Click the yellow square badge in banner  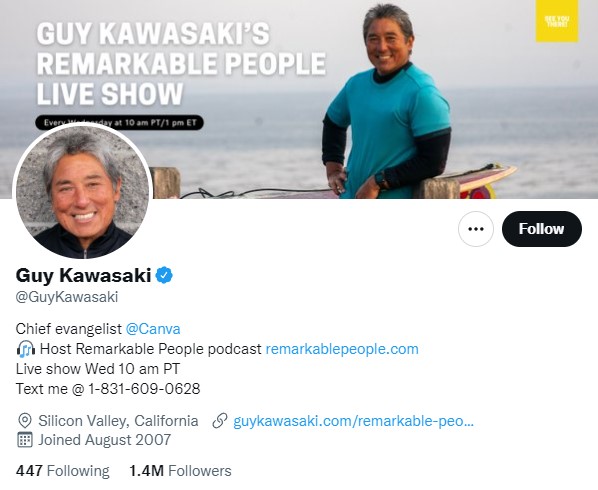(557, 21)
